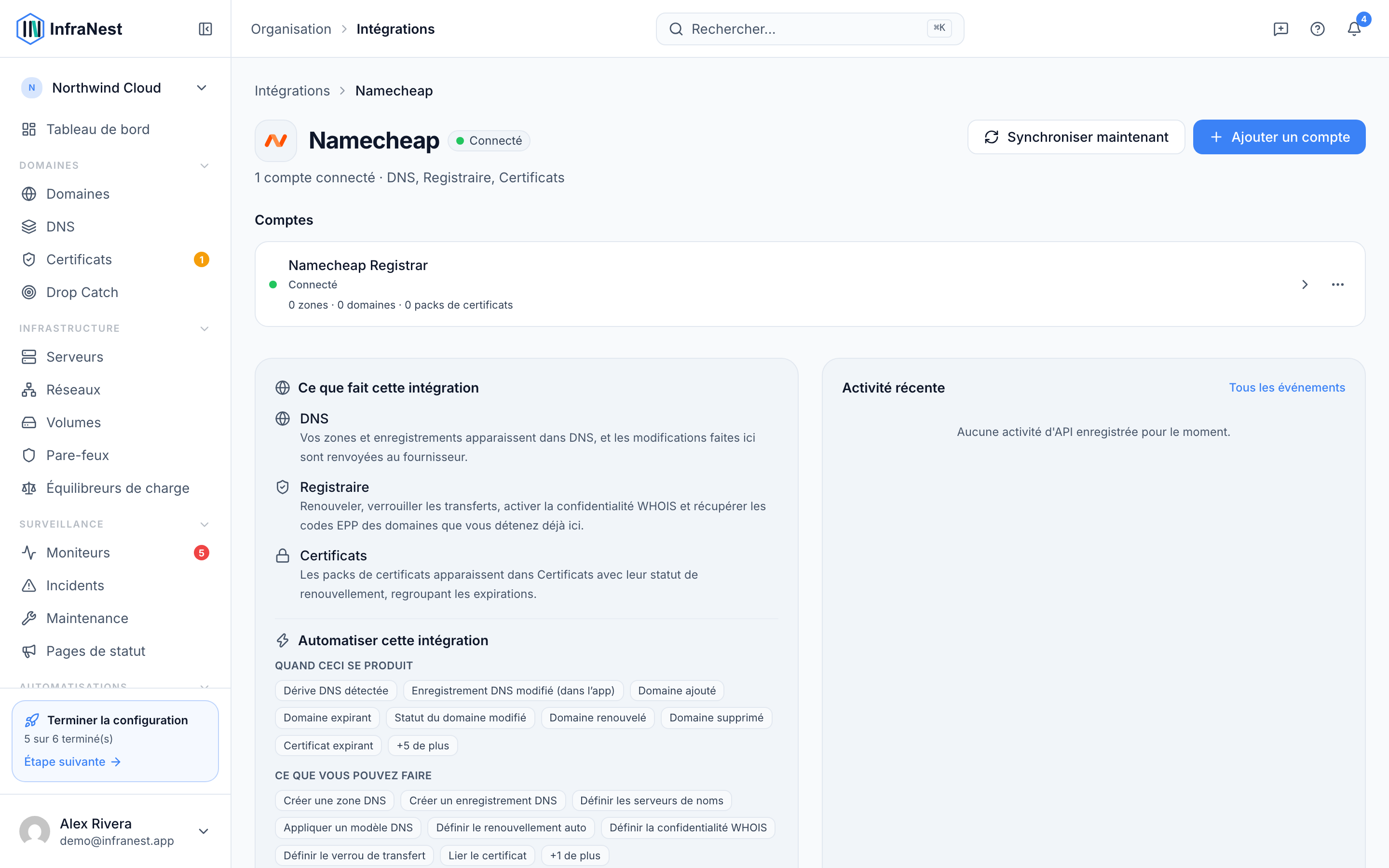Open the notifications bell
The height and width of the screenshot is (868, 1389).
click(x=1354, y=29)
